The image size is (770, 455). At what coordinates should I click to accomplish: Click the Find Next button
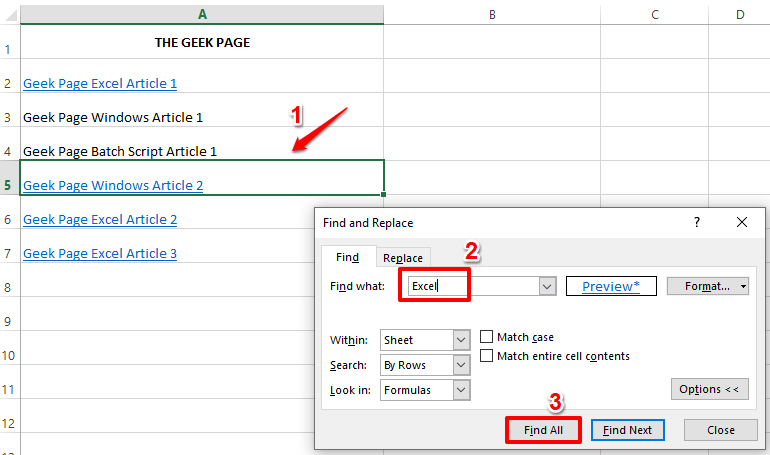click(x=627, y=430)
